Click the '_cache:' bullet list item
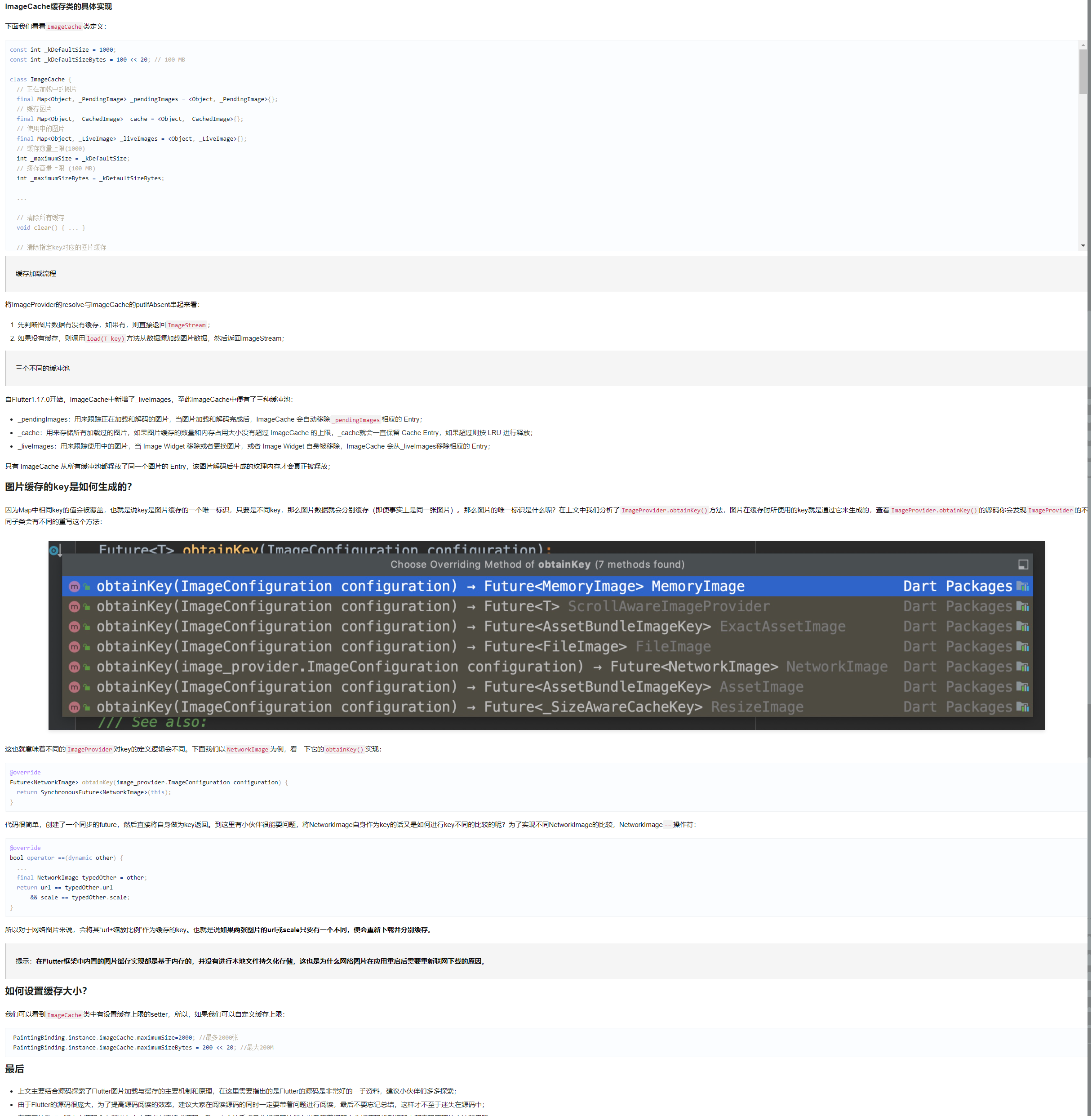This screenshot has height=1116, width=1092. [275, 433]
